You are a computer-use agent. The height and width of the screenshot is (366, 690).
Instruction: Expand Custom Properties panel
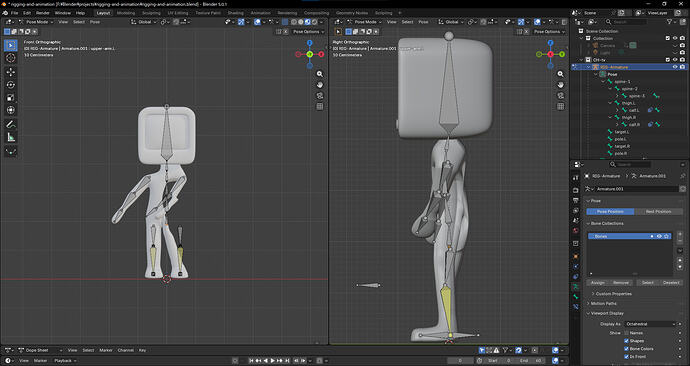[613, 294]
